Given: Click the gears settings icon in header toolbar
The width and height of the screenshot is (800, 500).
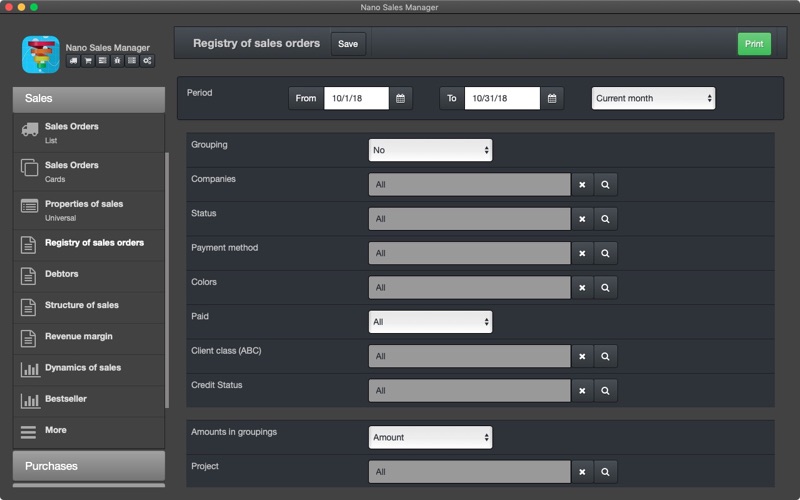Looking at the screenshot, I should point(147,61).
